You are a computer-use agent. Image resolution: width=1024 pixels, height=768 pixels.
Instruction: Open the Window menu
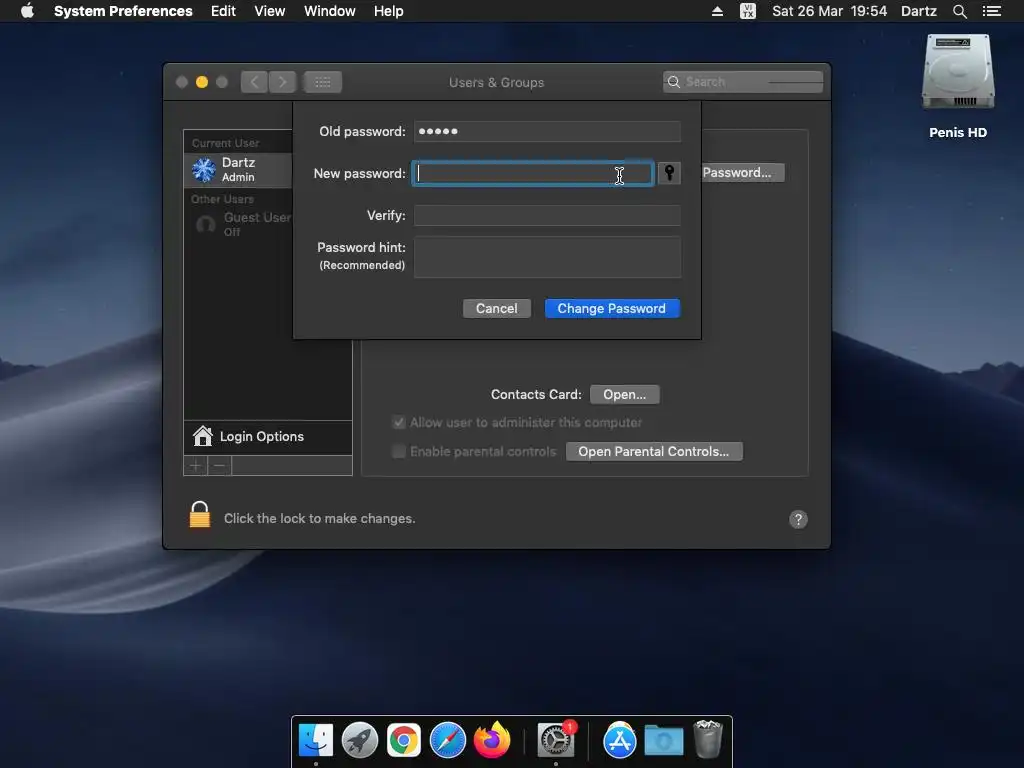330,11
